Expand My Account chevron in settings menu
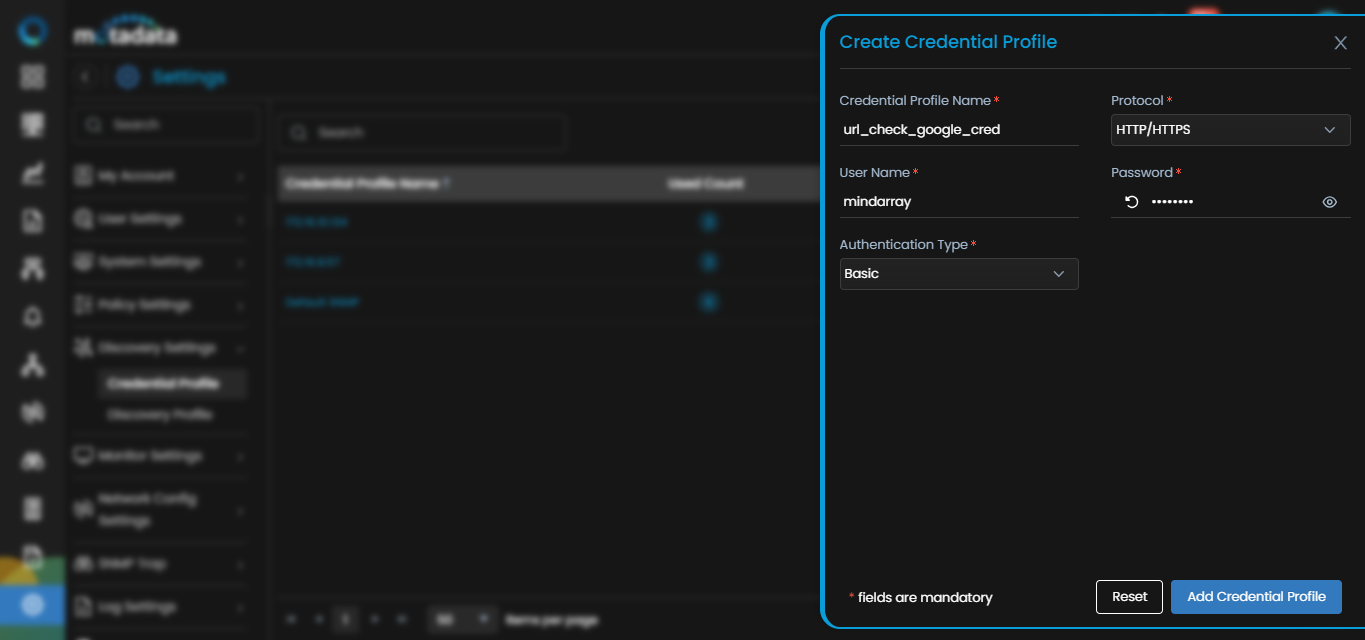 coord(240,177)
